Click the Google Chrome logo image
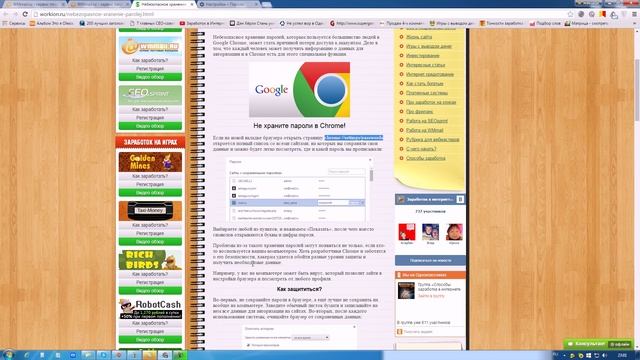The height and width of the screenshot is (360, 640). pyautogui.click(x=300, y=90)
